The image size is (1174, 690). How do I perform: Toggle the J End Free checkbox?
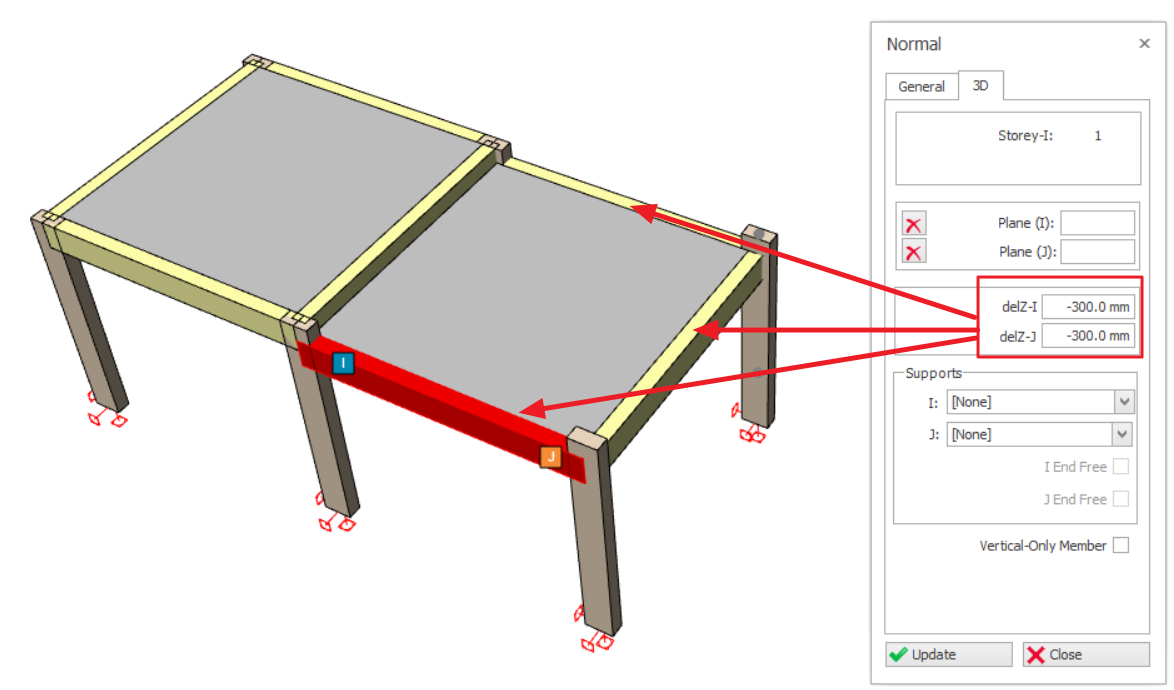click(1121, 499)
